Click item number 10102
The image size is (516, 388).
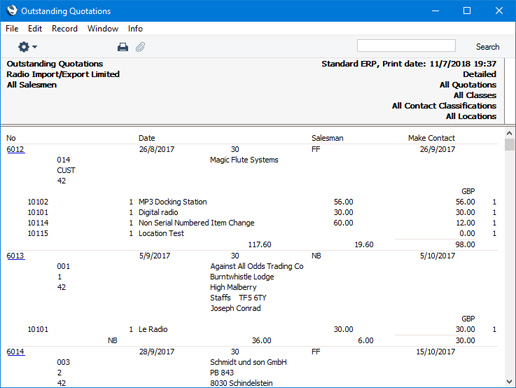tap(38, 202)
